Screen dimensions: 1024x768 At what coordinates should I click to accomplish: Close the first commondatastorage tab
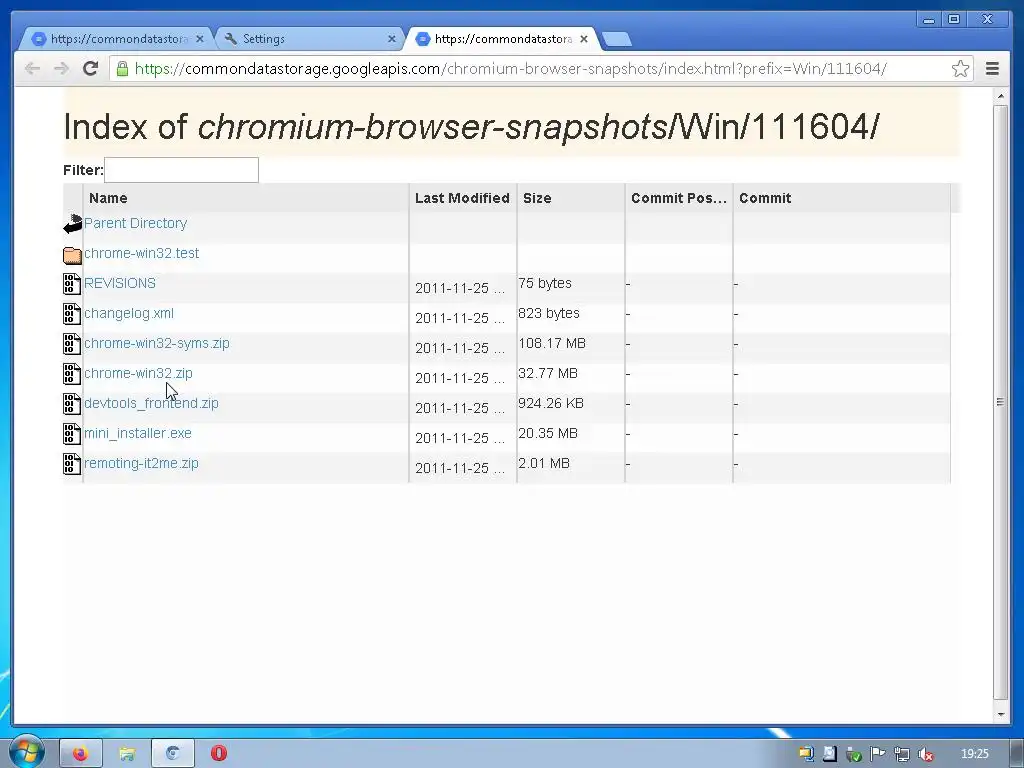200,39
